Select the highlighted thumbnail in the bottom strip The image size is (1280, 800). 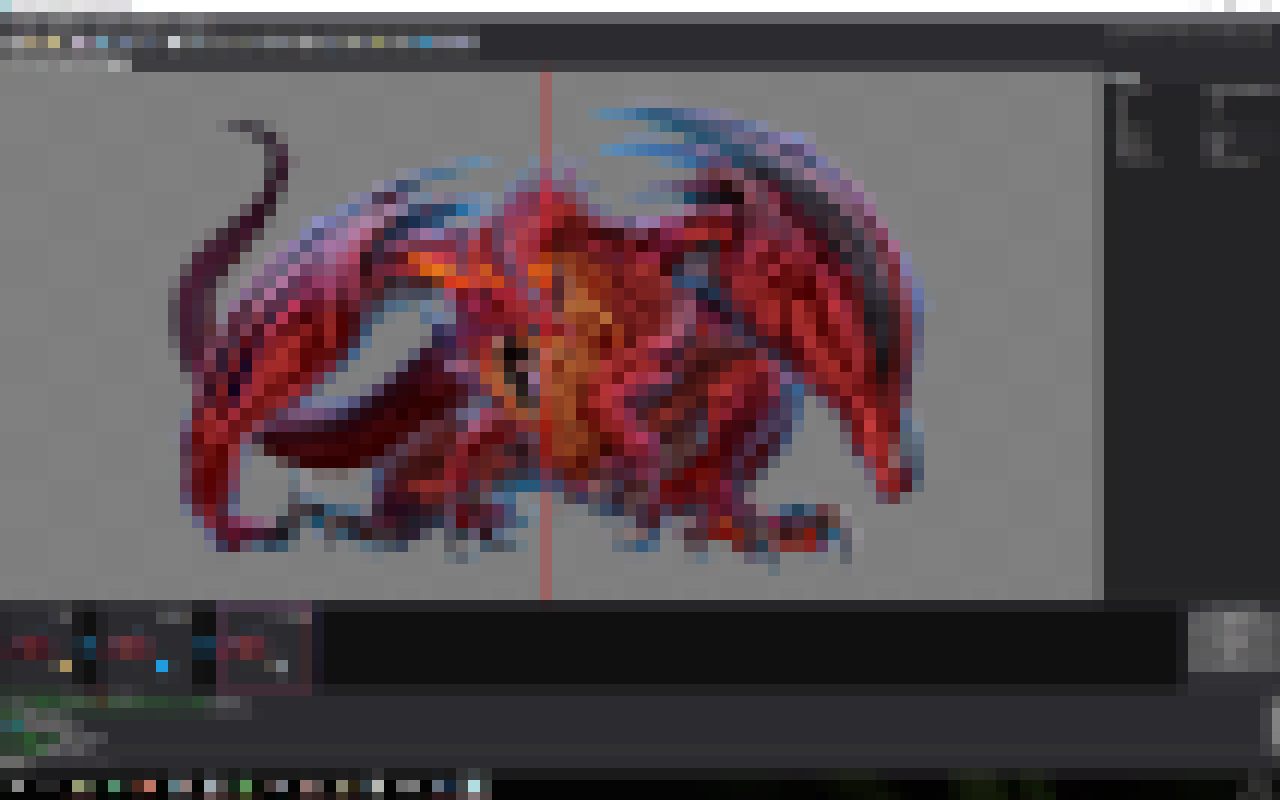click(x=264, y=647)
